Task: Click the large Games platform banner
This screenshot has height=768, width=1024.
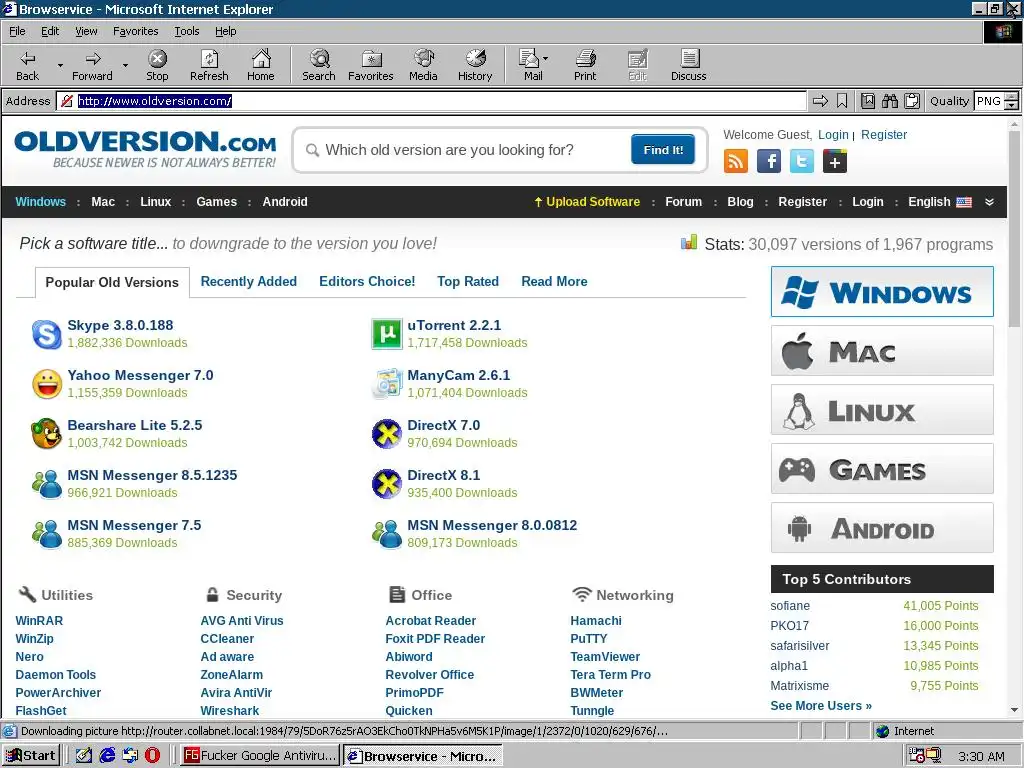Action: (882, 469)
